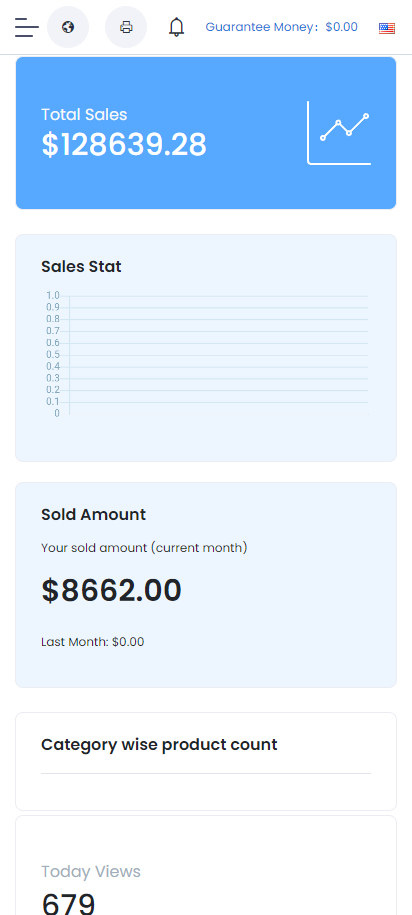Image resolution: width=412 pixels, height=915 pixels.
Task: Click inside the Sales Stat chart area
Action: coord(219,355)
